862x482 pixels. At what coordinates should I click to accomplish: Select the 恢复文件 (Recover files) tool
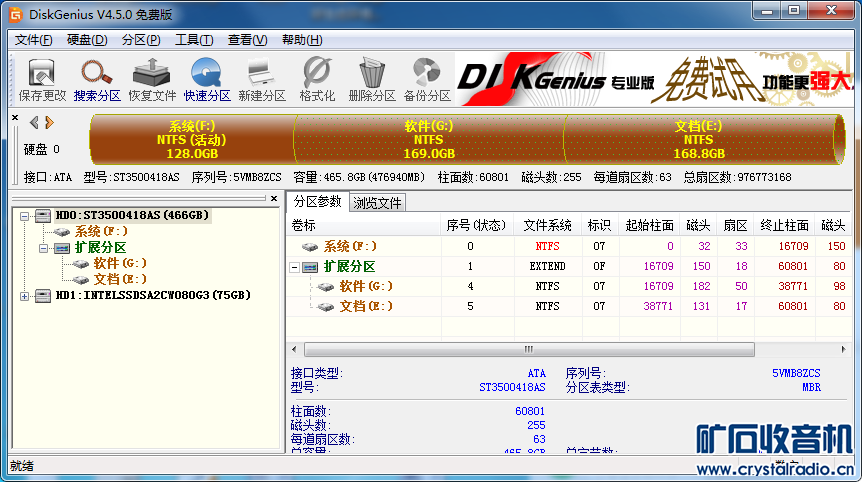pyautogui.click(x=152, y=80)
